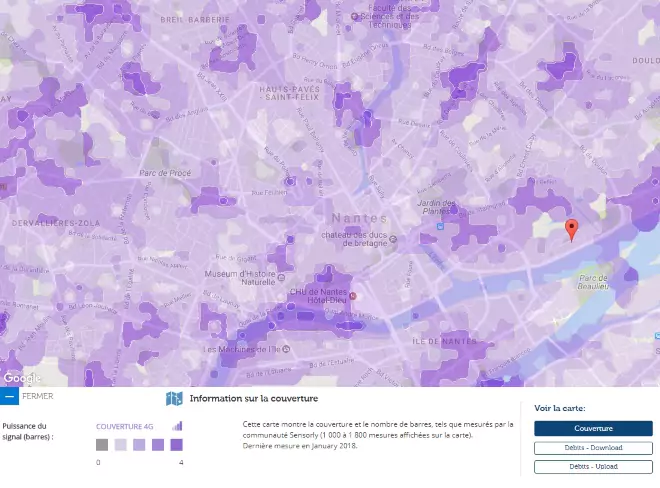This screenshot has height=488, width=660.
Task: Click the blue transit icon near Jardin des Plantes
Action: [x=439, y=226]
